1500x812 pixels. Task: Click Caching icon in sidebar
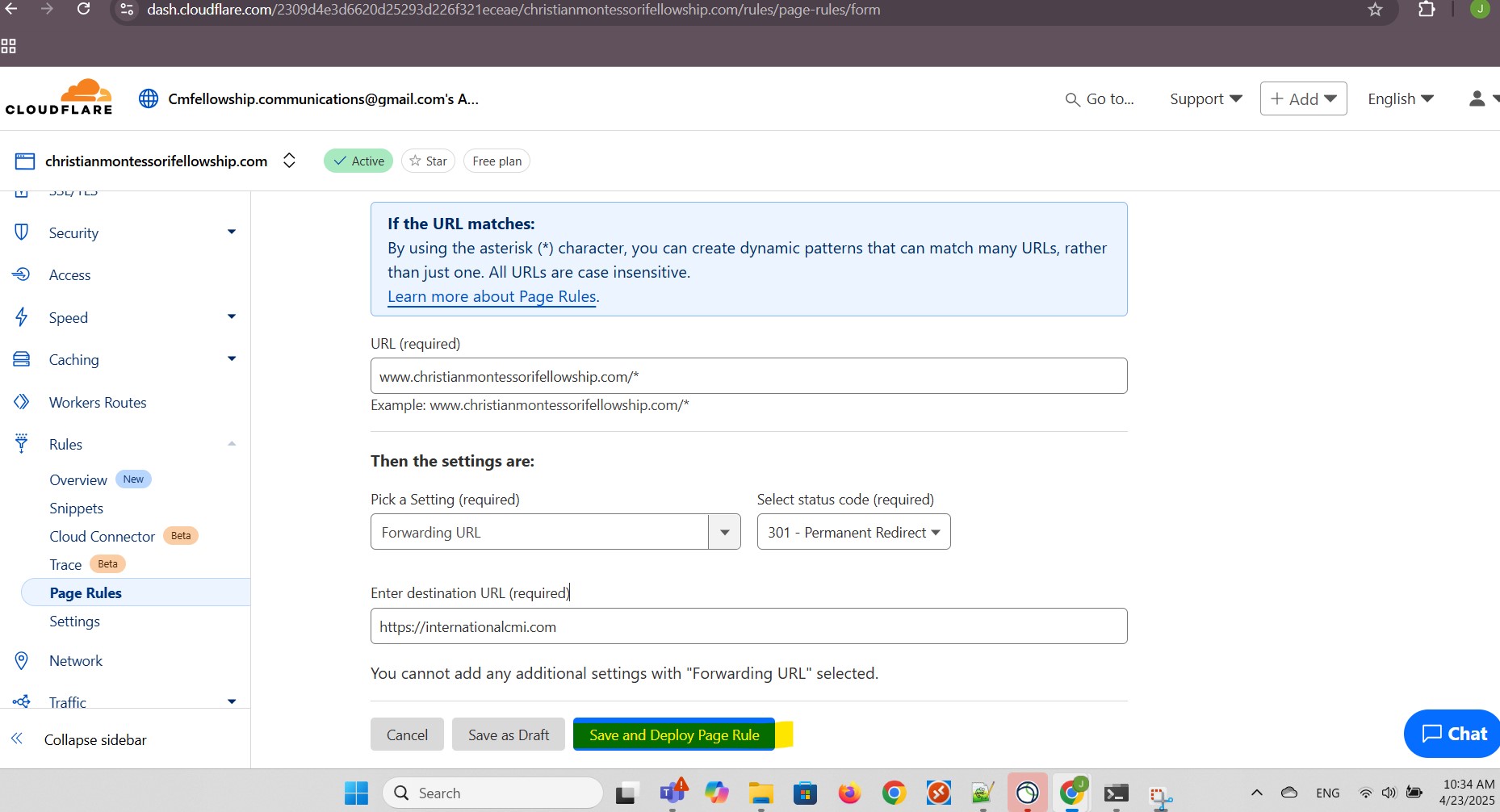[22, 359]
